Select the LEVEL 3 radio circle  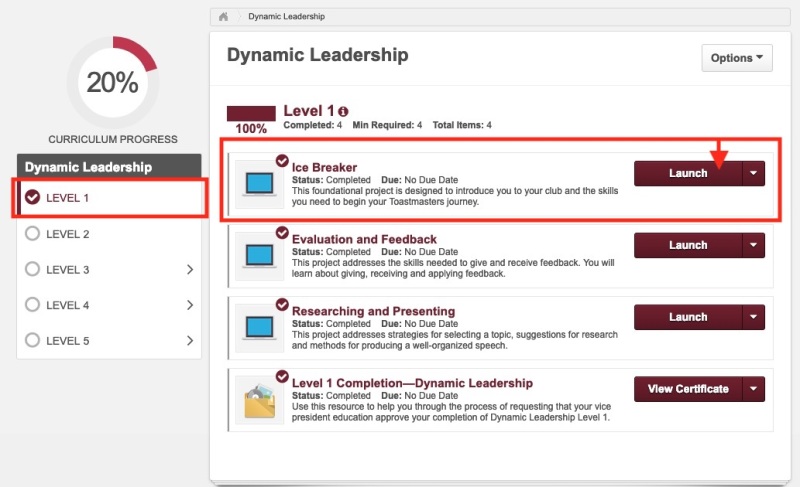coord(32,269)
